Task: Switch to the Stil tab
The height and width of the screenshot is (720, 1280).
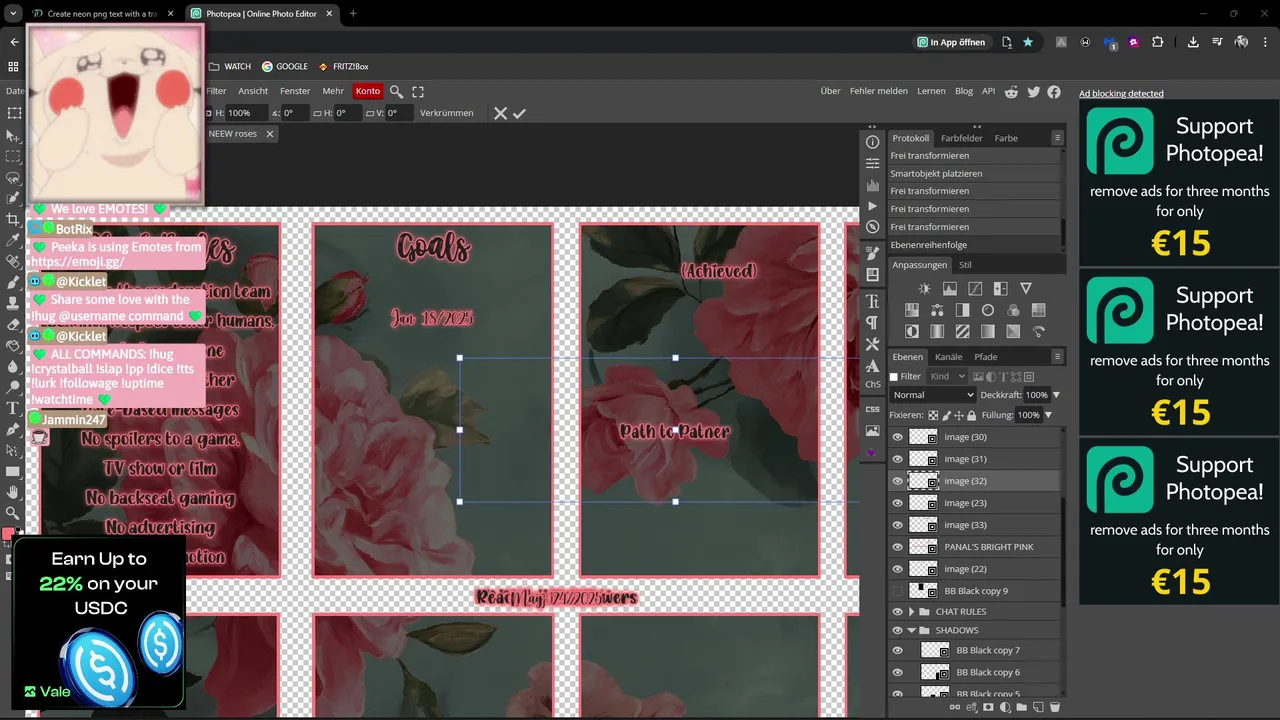Action: pos(965,265)
